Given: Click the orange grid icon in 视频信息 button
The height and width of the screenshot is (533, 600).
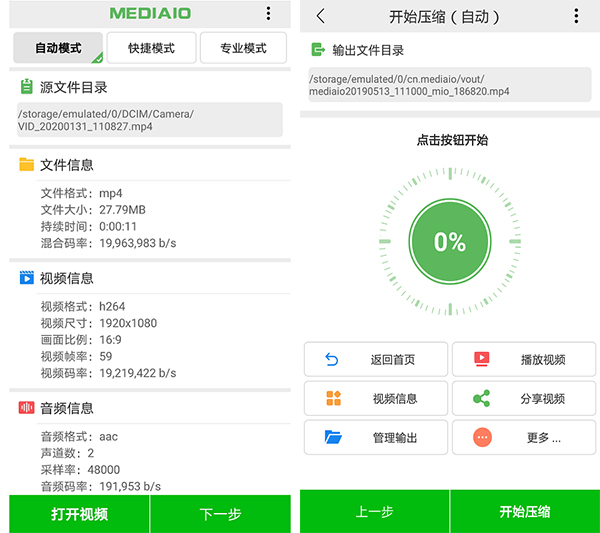Looking at the screenshot, I should coord(333,398).
